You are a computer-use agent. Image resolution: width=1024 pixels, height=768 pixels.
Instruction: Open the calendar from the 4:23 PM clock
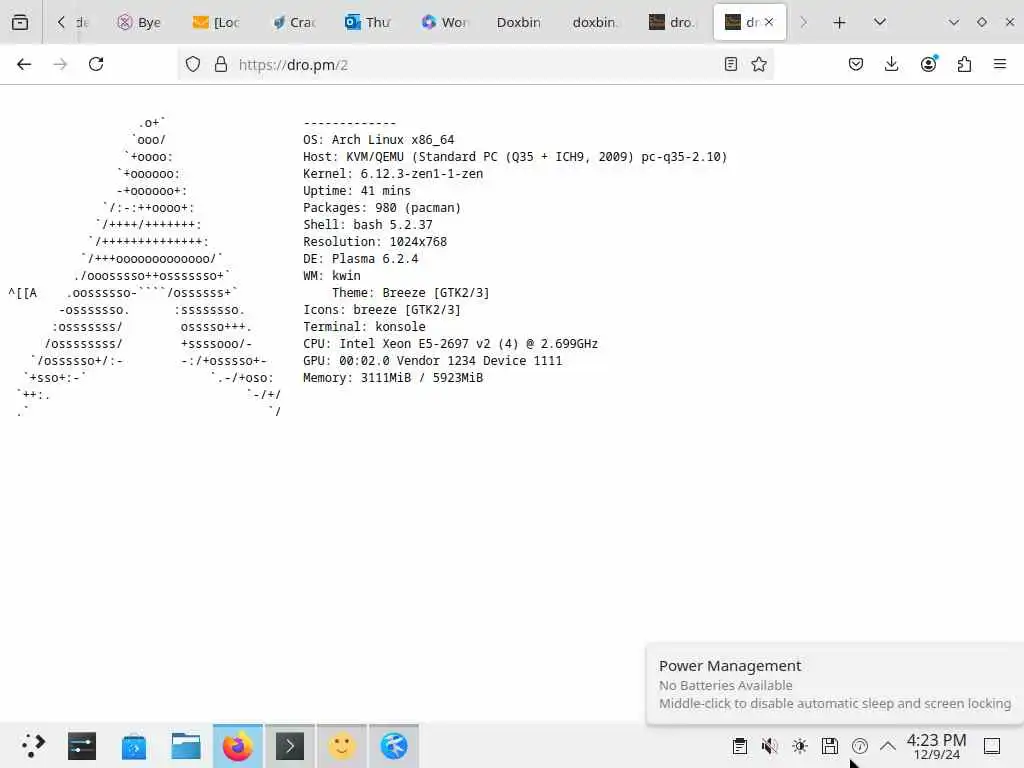936,746
